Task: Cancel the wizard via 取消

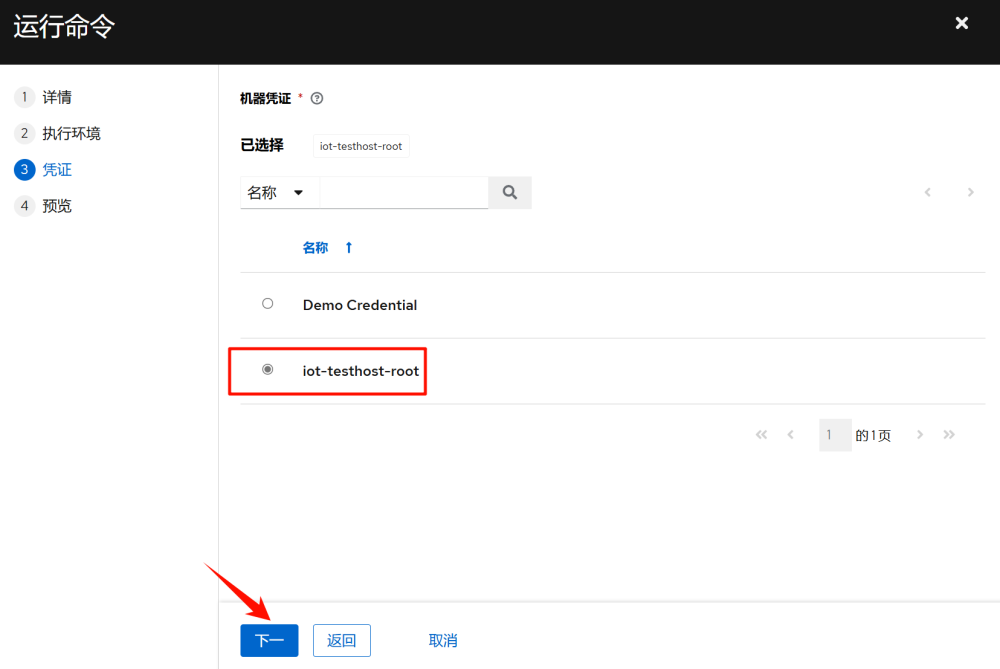Action: (x=443, y=640)
